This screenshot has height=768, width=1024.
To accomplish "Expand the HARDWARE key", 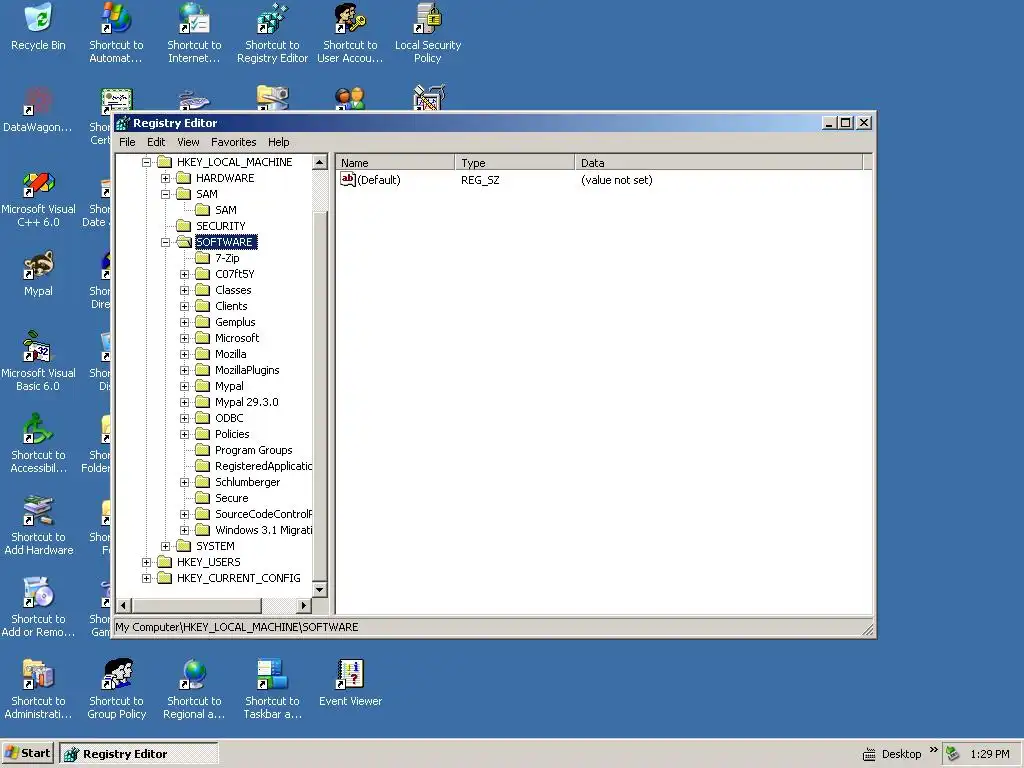I will point(165,178).
